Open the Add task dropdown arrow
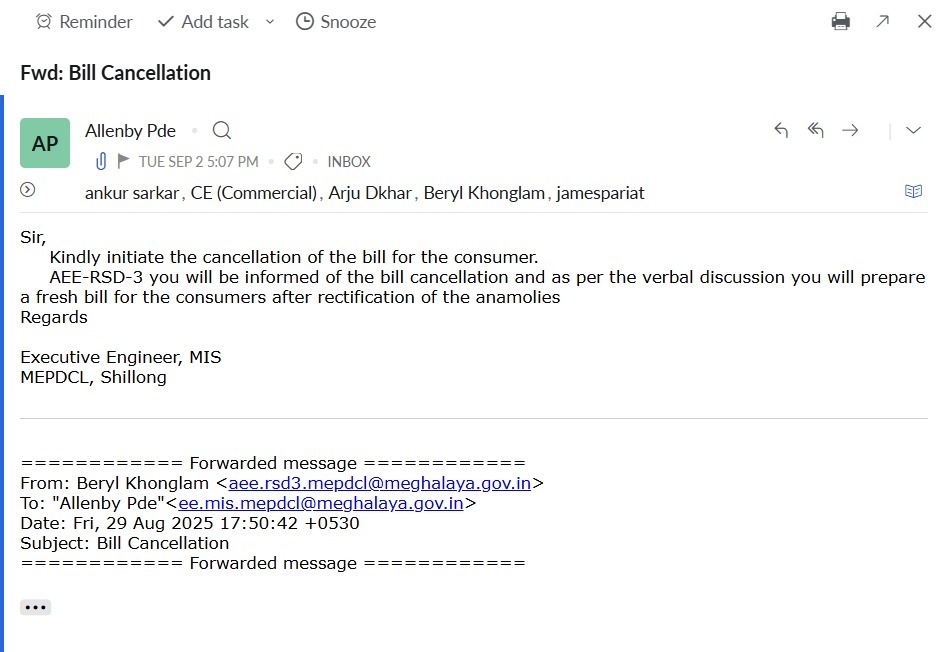The height and width of the screenshot is (652, 942). (270, 21)
